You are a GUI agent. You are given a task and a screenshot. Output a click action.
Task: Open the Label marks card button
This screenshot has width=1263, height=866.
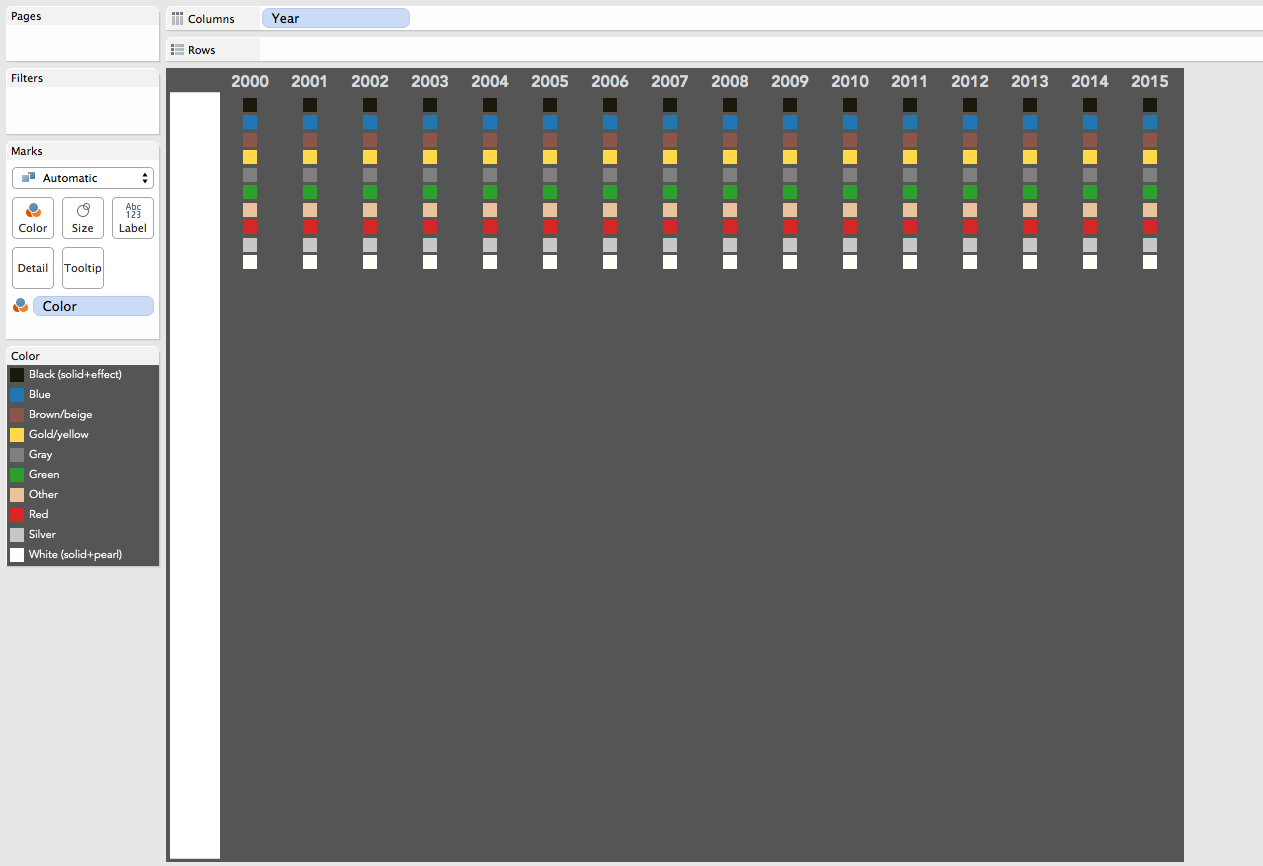click(133, 218)
